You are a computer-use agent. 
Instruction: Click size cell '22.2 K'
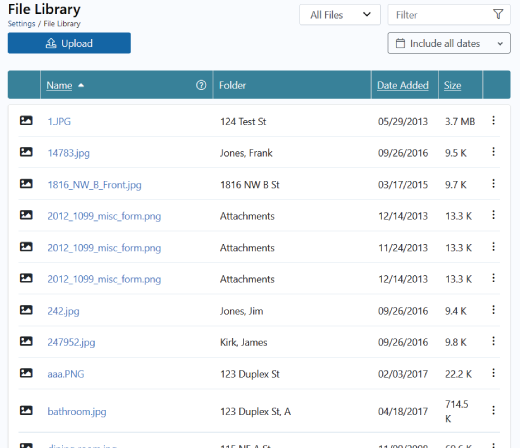[458, 374]
